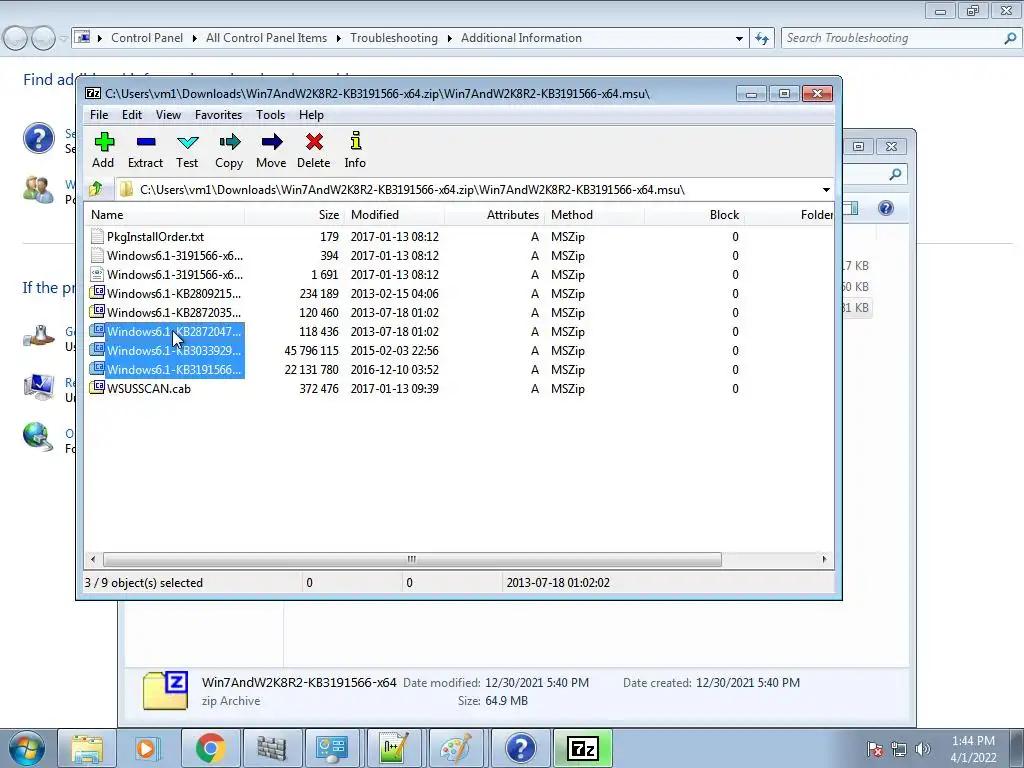
Task: Sort by the Method column header
Action: [x=595, y=215]
